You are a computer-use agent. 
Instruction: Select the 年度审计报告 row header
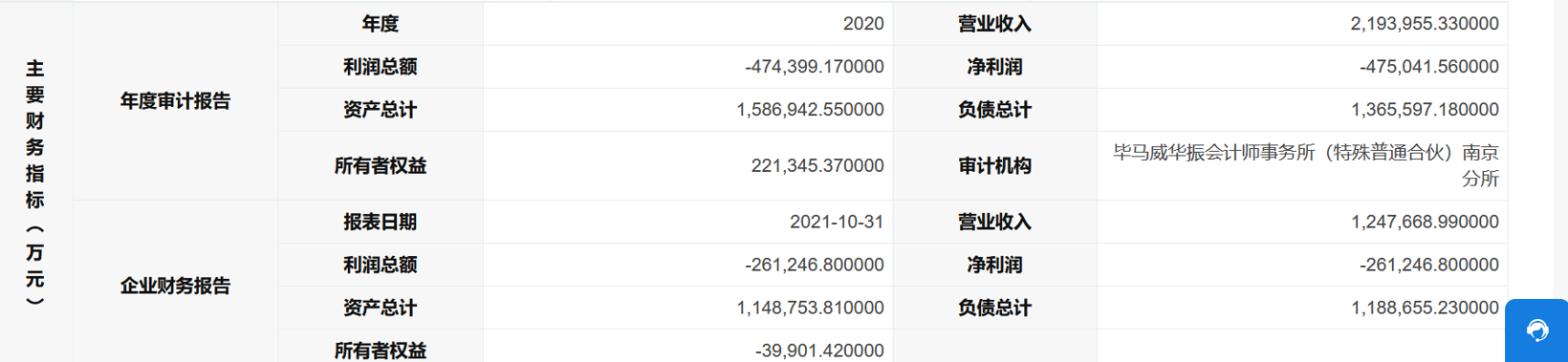click(175, 101)
